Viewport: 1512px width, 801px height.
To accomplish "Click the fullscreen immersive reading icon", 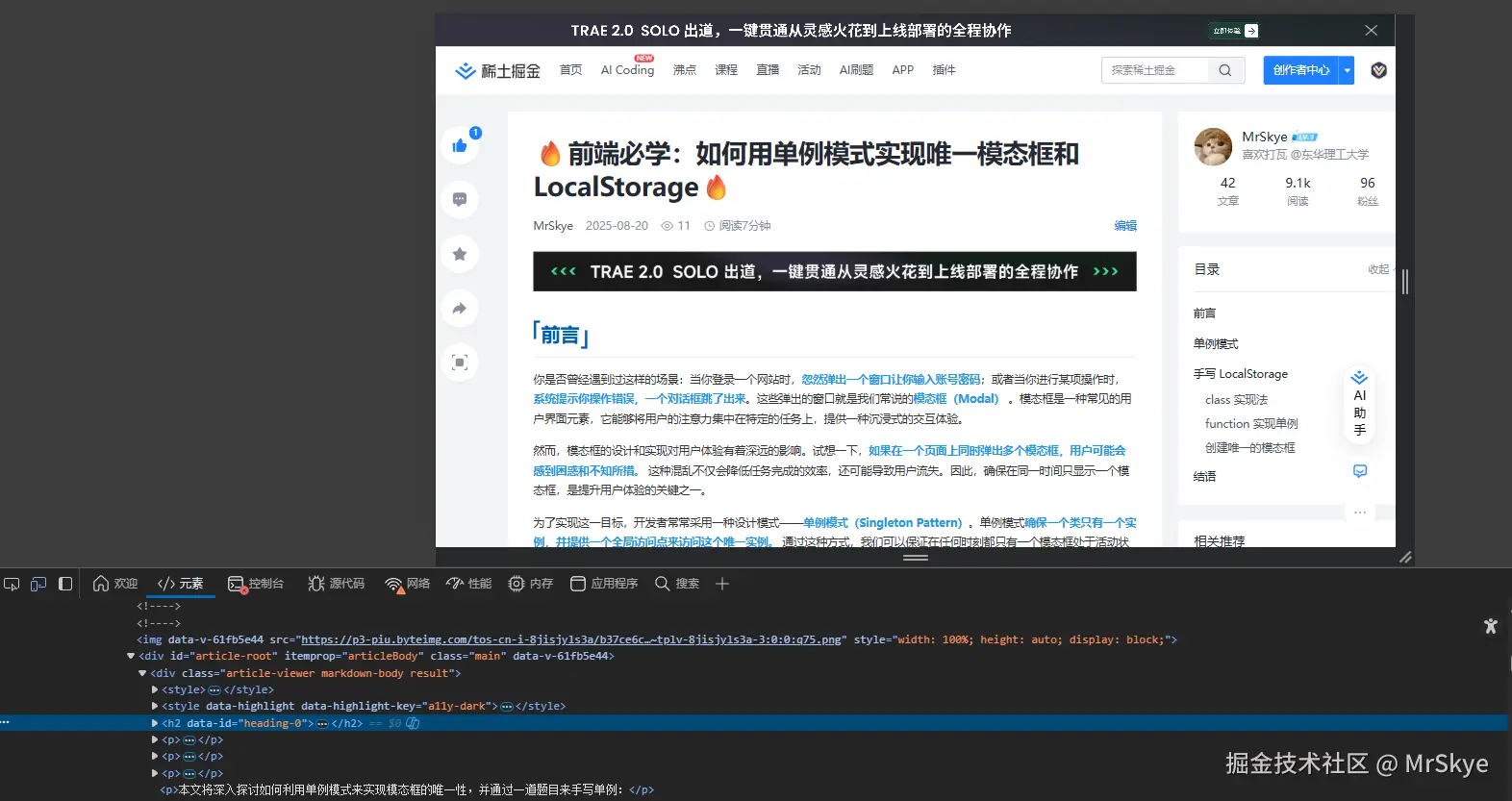I will coord(460,363).
